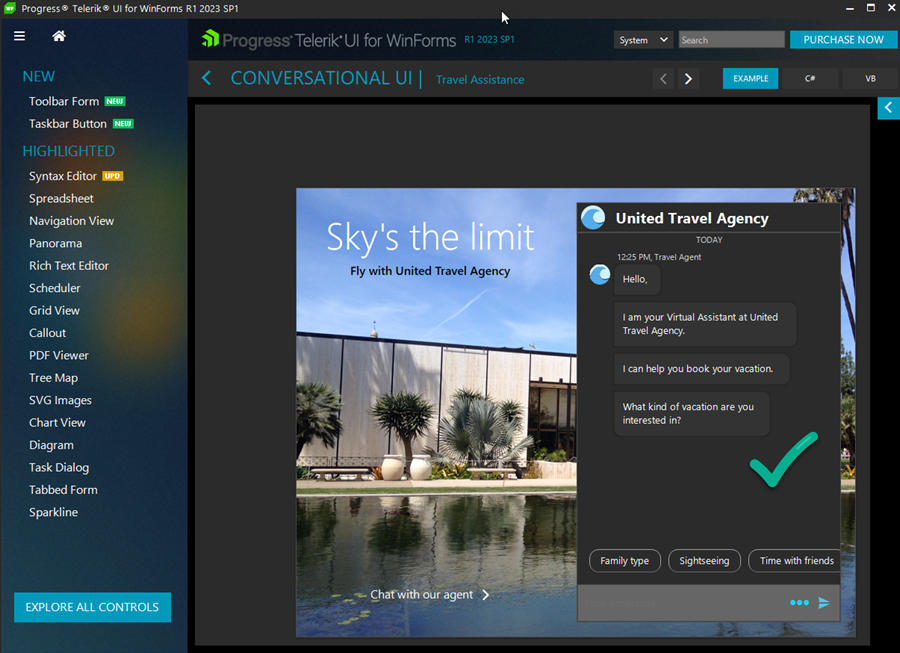Viewport: 900px width, 653px height.
Task: Click the send message arrow icon
Action: tap(824, 603)
